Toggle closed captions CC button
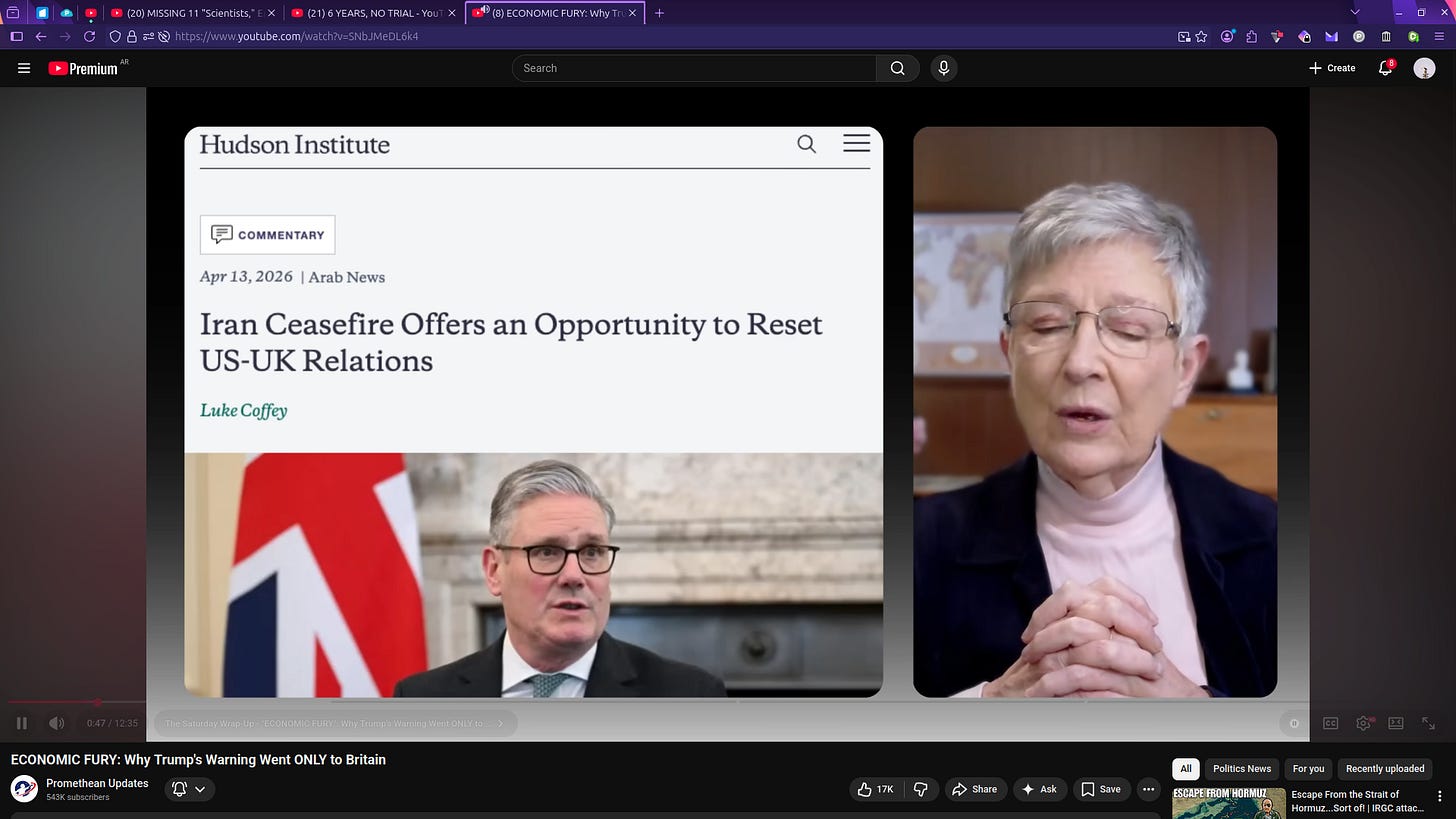Screen dimensions: 1456x819 click(x=1330, y=723)
